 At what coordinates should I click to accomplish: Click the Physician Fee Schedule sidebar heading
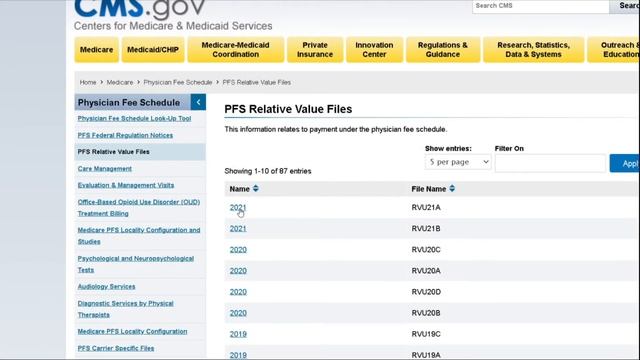tap(129, 102)
